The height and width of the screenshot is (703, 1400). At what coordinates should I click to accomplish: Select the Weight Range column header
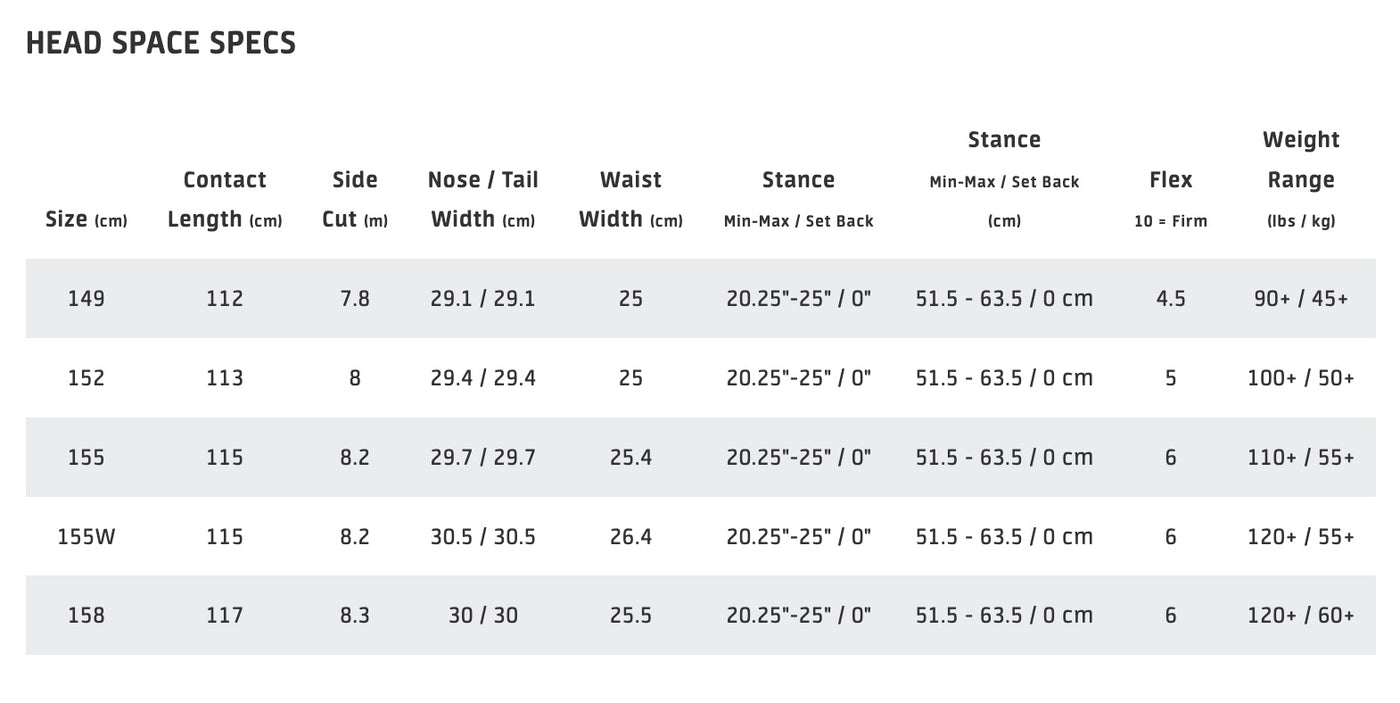click(1301, 180)
